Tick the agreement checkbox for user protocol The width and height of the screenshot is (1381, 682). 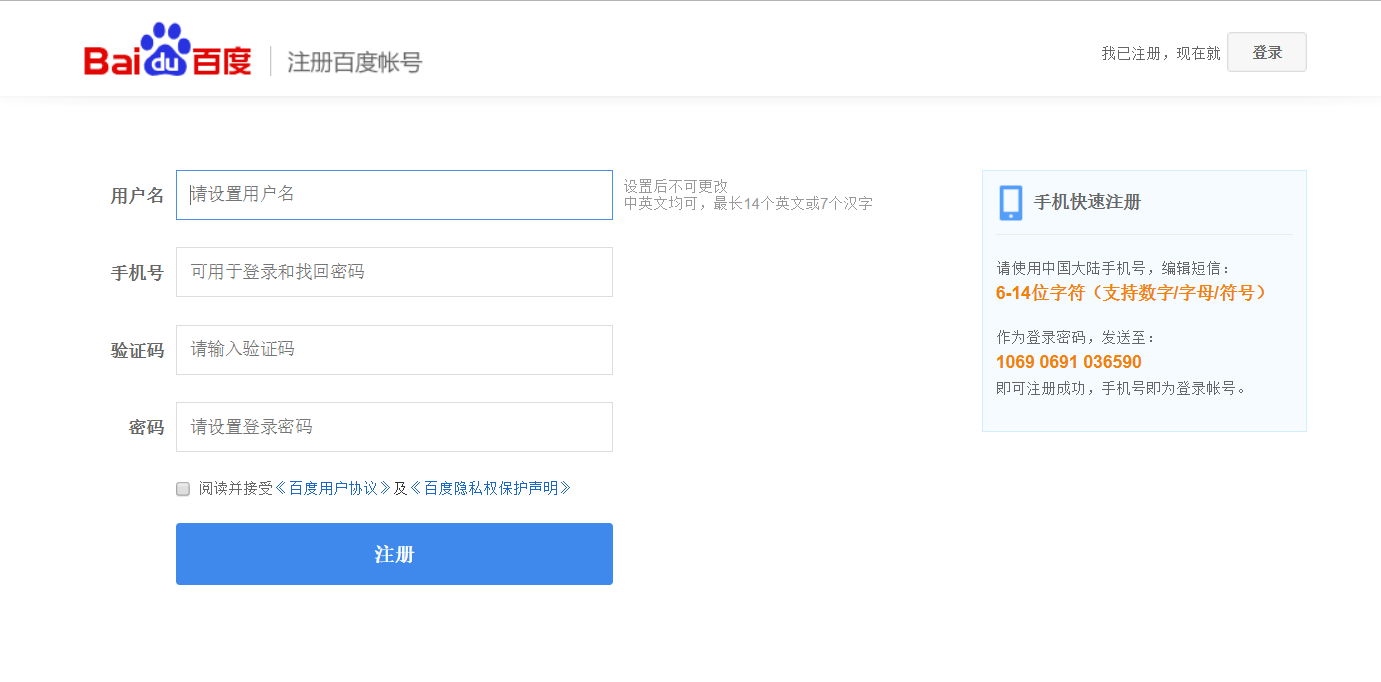click(183, 489)
